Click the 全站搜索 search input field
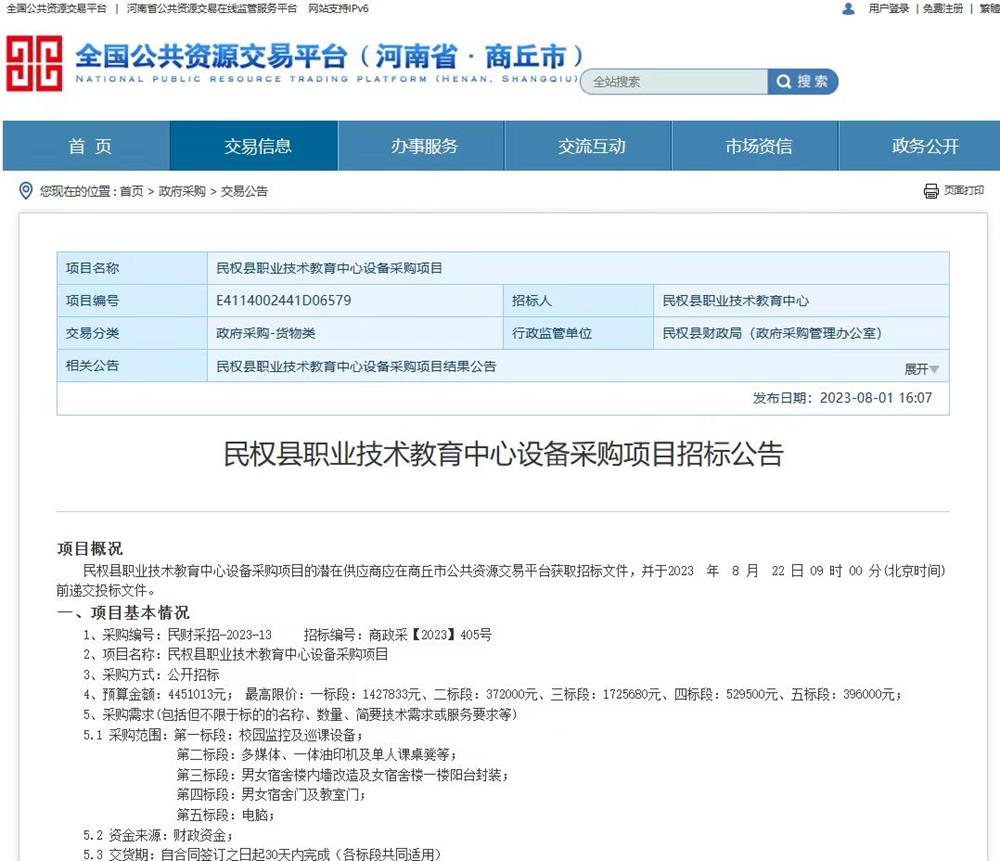The width and height of the screenshot is (1000, 861). click(x=675, y=82)
